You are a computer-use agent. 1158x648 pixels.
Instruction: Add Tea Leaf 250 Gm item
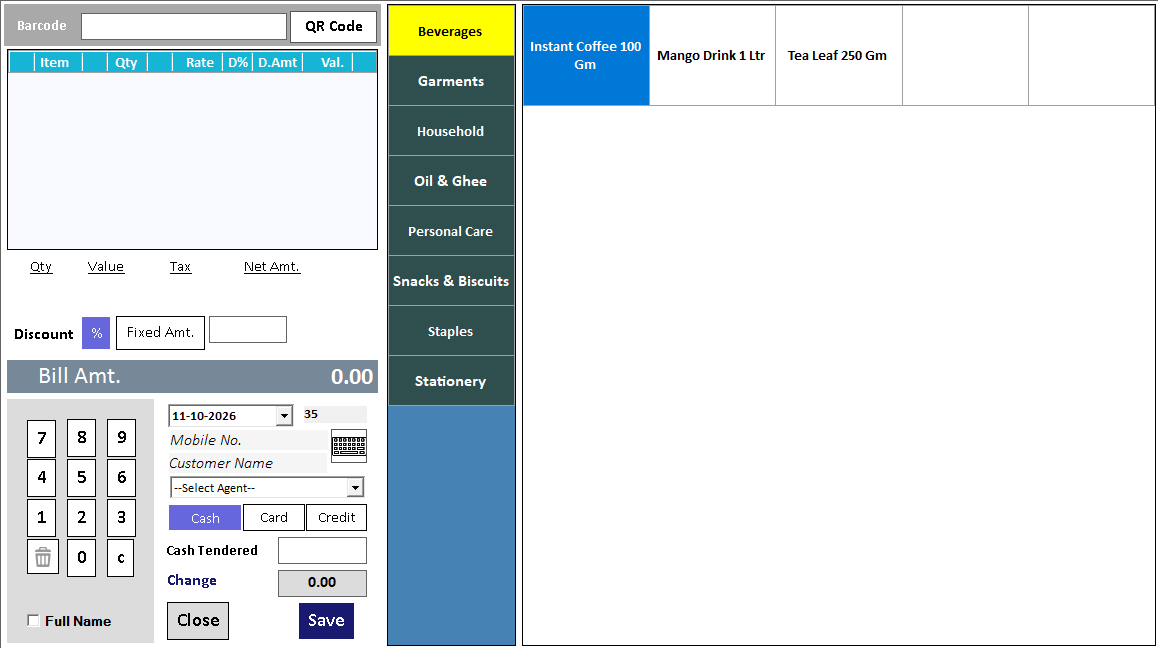838,55
